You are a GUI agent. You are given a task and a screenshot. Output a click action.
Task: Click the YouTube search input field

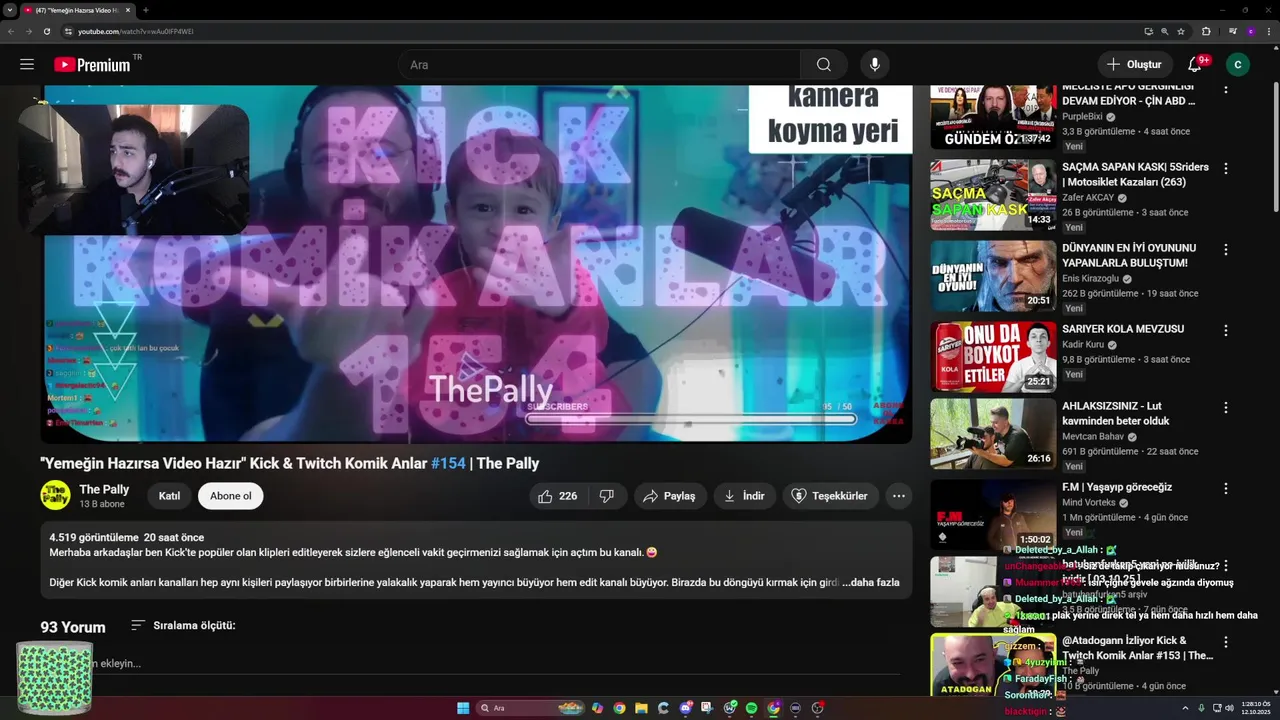[600, 64]
